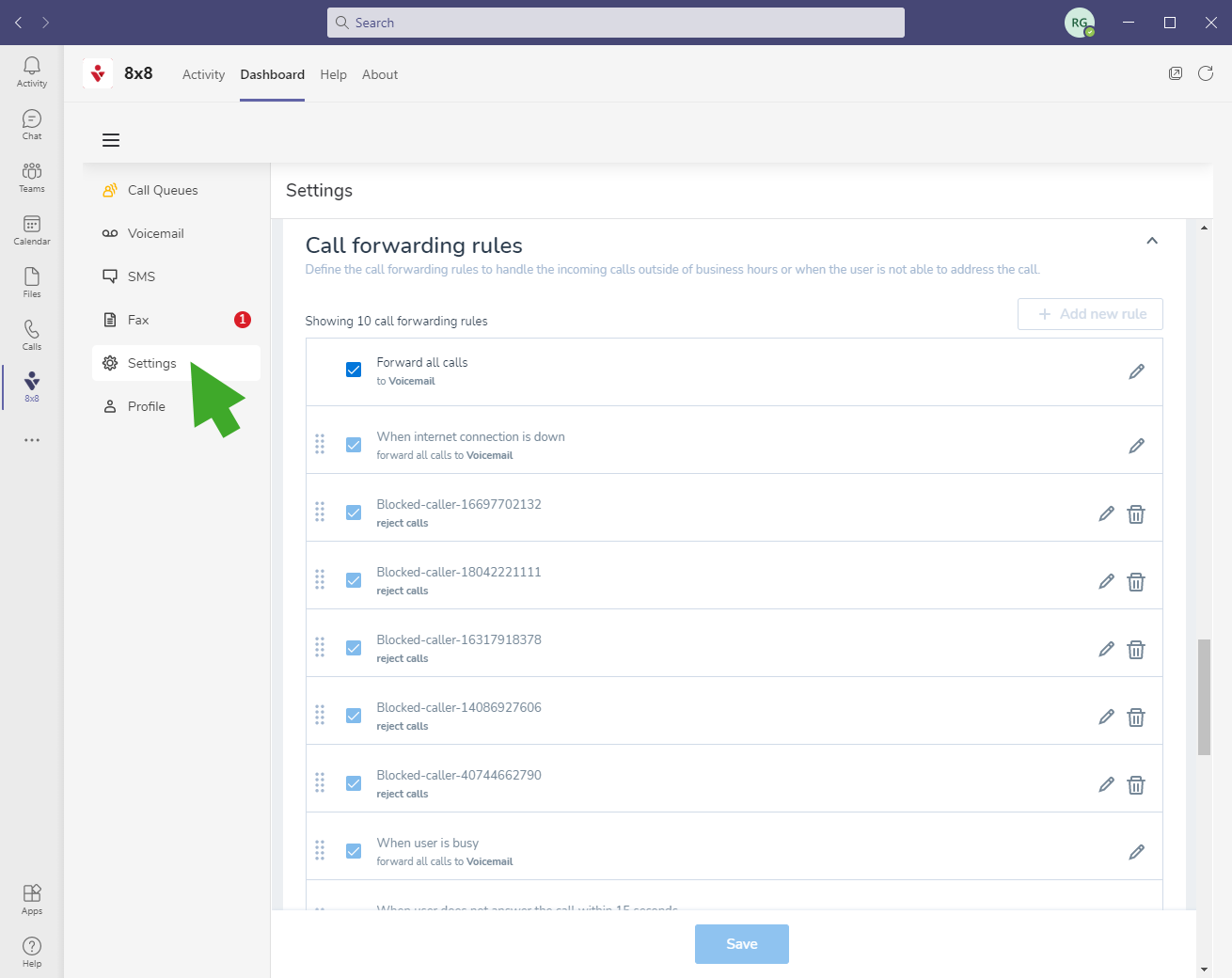The height and width of the screenshot is (978, 1232).
Task: Click the reload tab icon
Action: coord(1205,73)
